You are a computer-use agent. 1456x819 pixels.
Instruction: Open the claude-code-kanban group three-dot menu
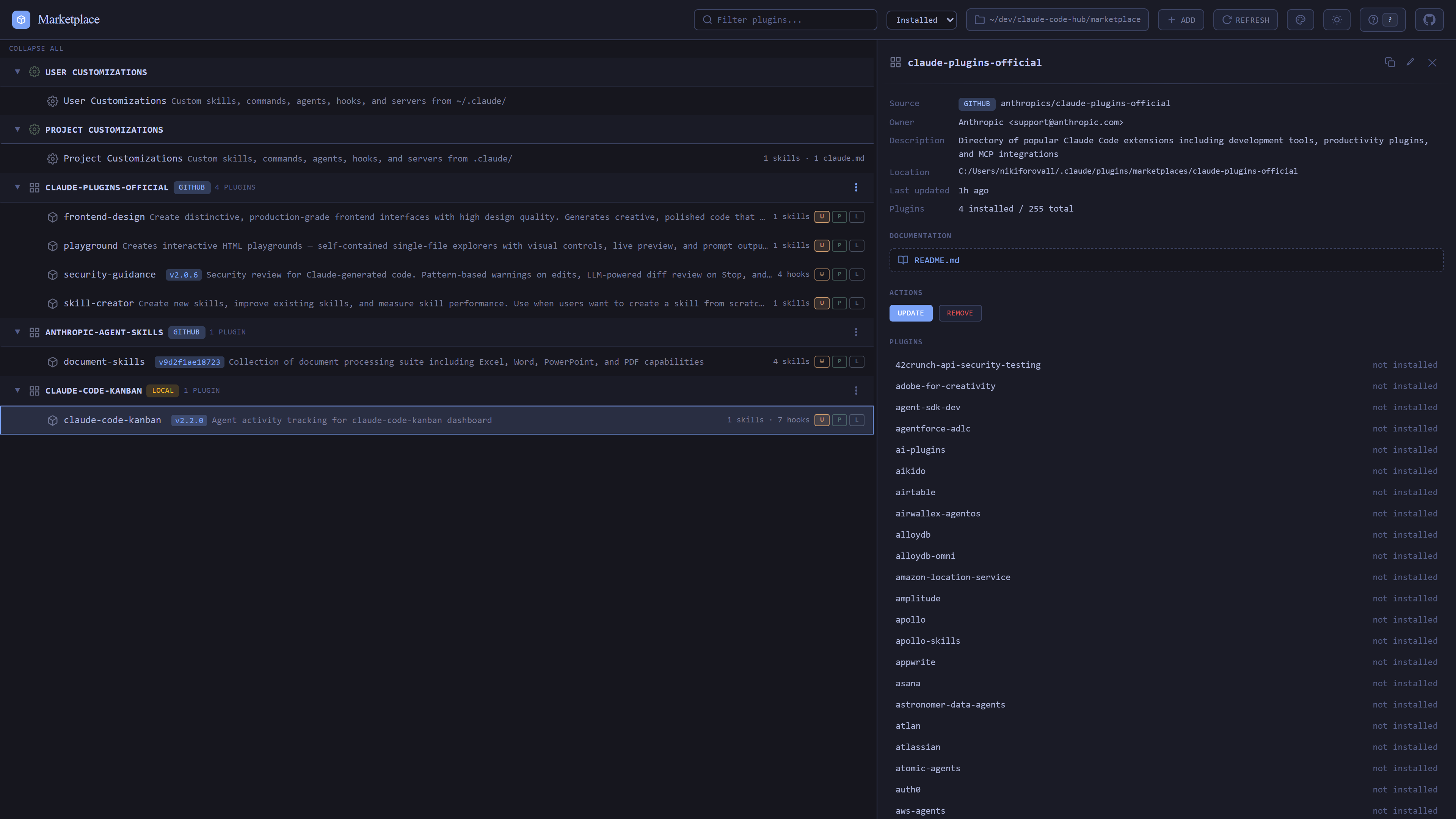click(x=856, y=391)
